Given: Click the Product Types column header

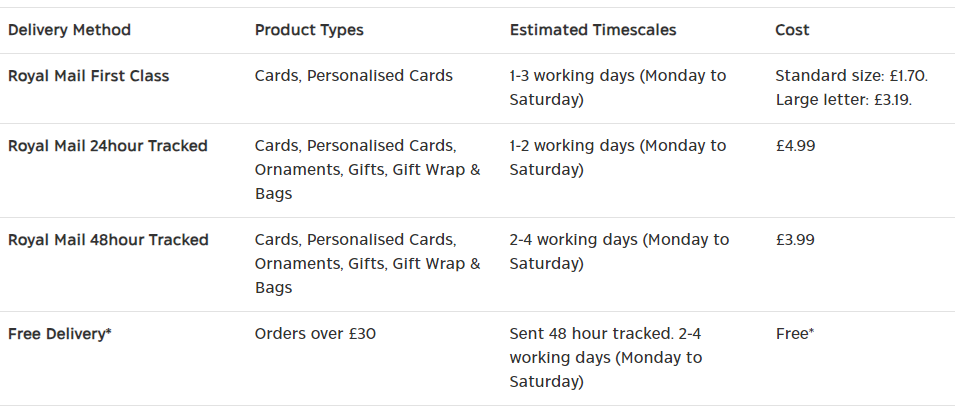Looking at the screenshot, I should [309, 30].
